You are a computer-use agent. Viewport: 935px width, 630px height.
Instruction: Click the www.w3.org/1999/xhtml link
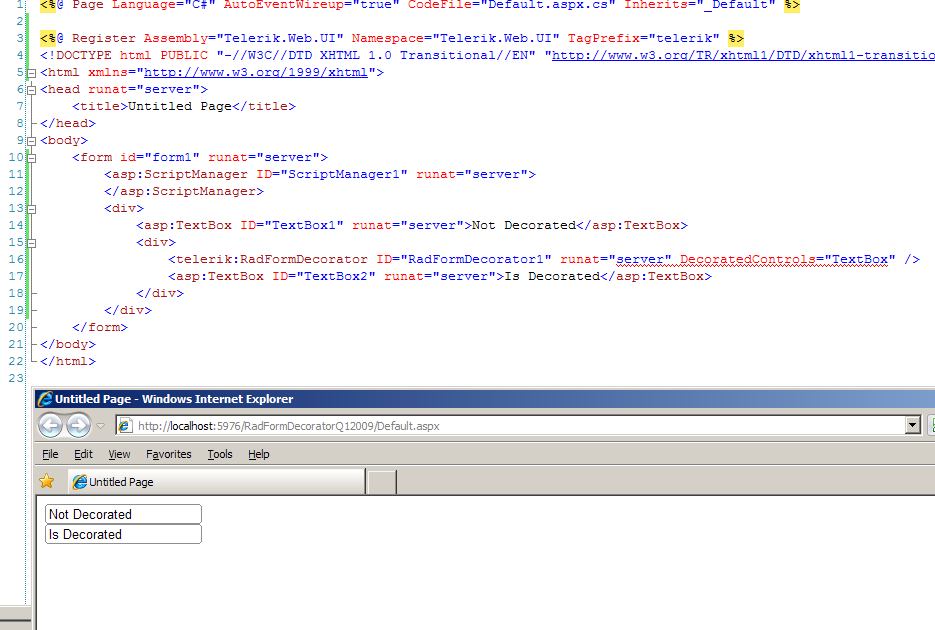point(256,72)
